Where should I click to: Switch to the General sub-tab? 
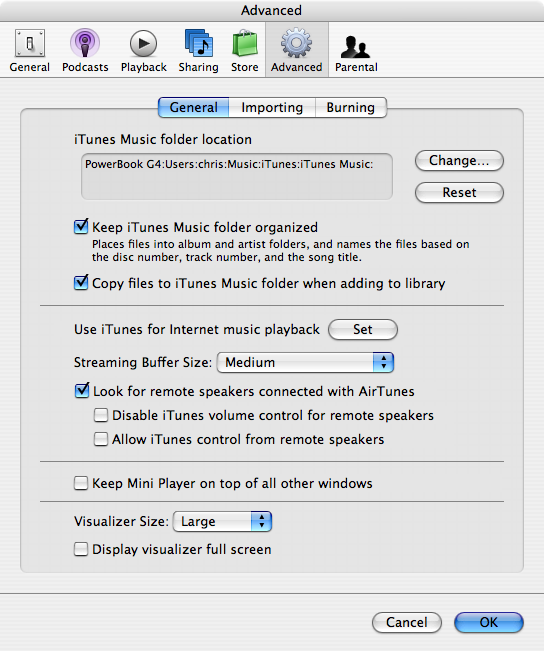click(x=194, y=108)
